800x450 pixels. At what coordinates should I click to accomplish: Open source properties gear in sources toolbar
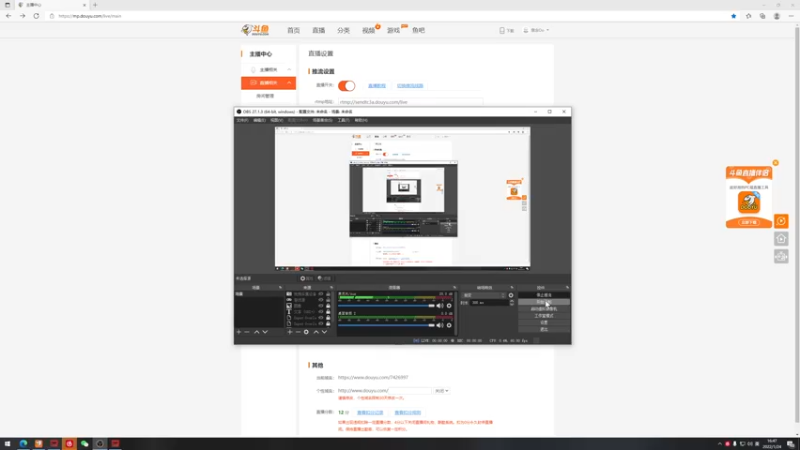(306, 332)
